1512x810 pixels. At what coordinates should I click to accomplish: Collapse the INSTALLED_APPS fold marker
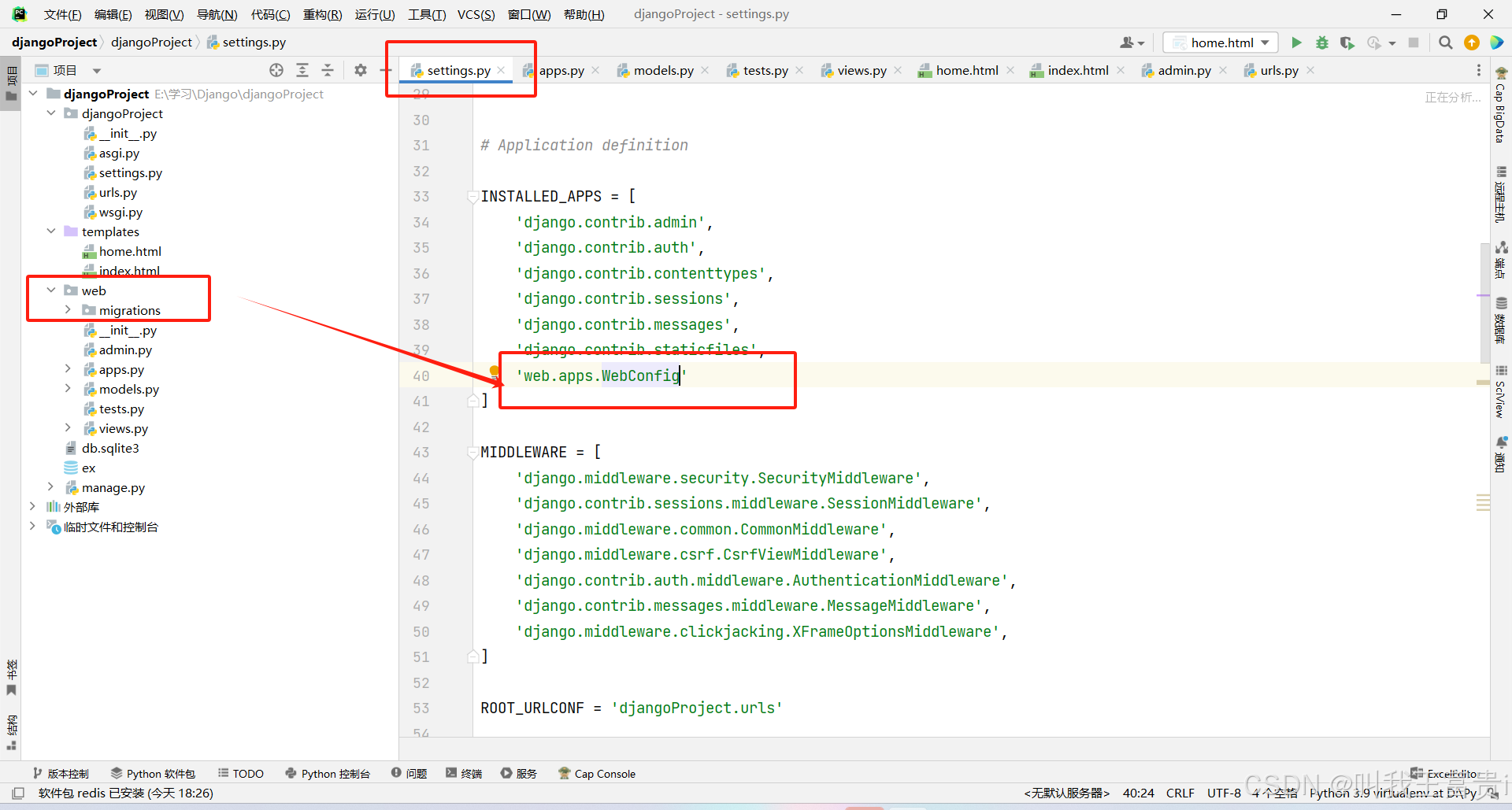[x=472, y=196]
